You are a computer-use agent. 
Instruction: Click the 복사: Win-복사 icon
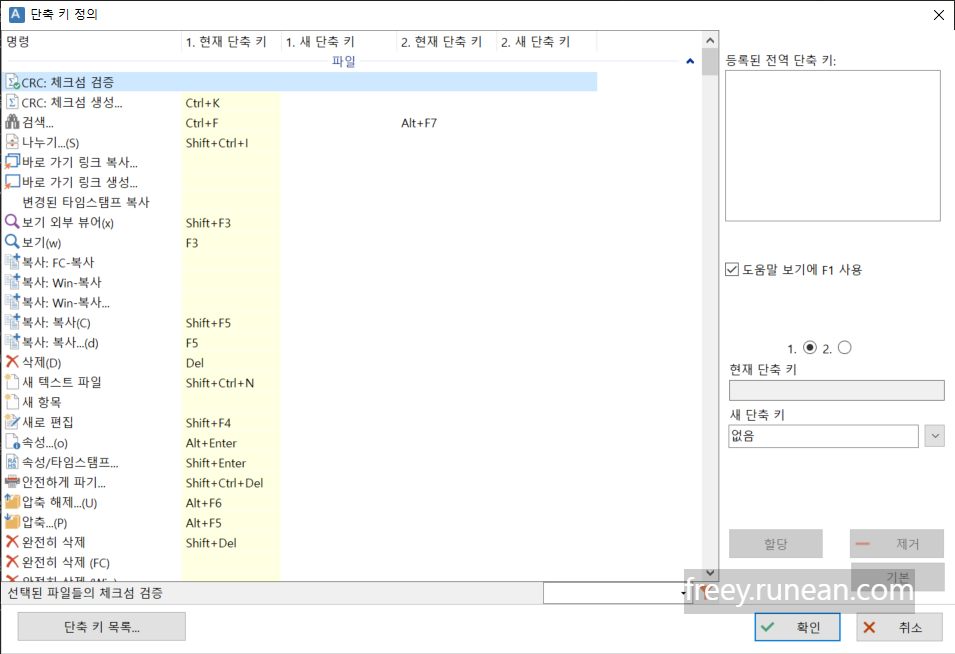click(12, 282)
